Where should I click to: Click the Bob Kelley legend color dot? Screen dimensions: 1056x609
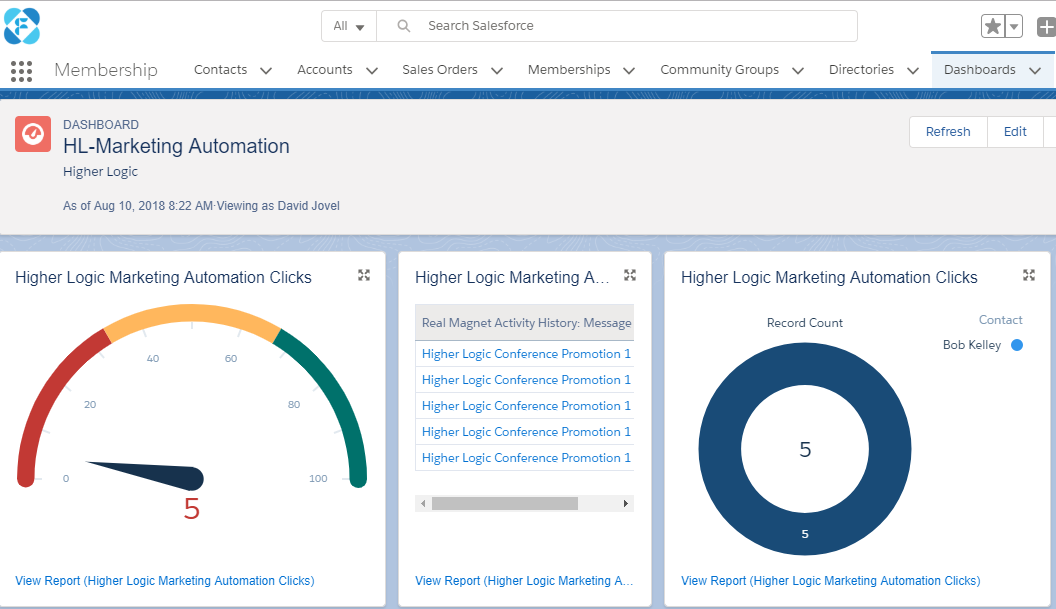(x=1017, y=345)
